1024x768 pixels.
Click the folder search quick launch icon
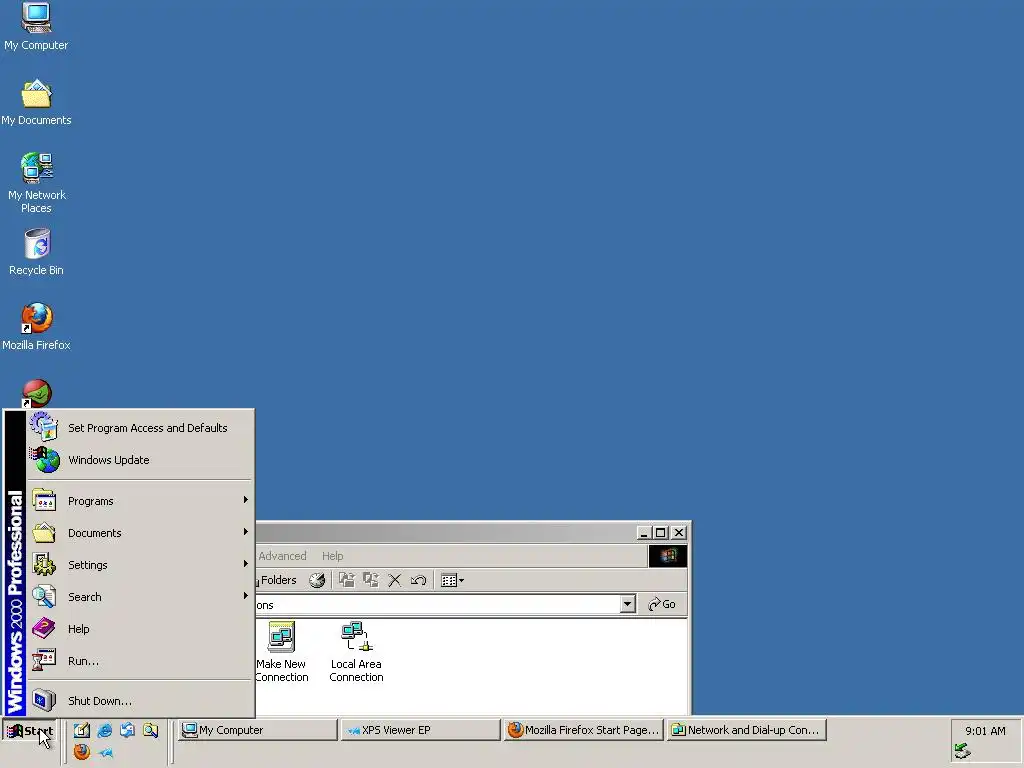pyautogui.click(x=150, y=730)
